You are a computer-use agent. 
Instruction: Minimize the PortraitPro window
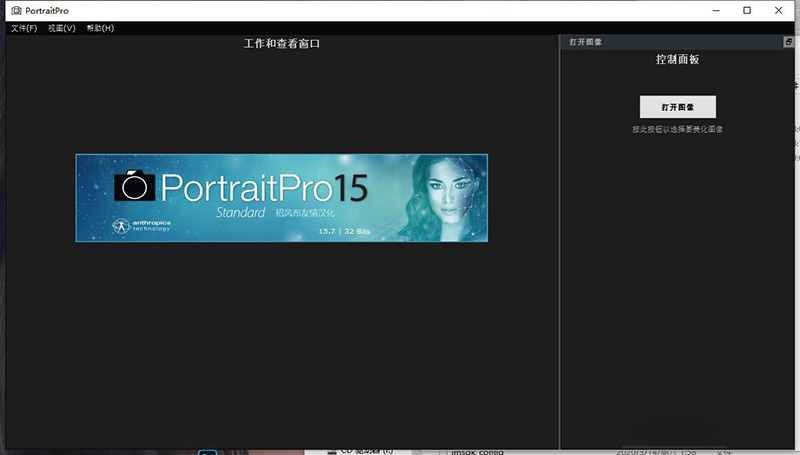[x=716, y=10]
